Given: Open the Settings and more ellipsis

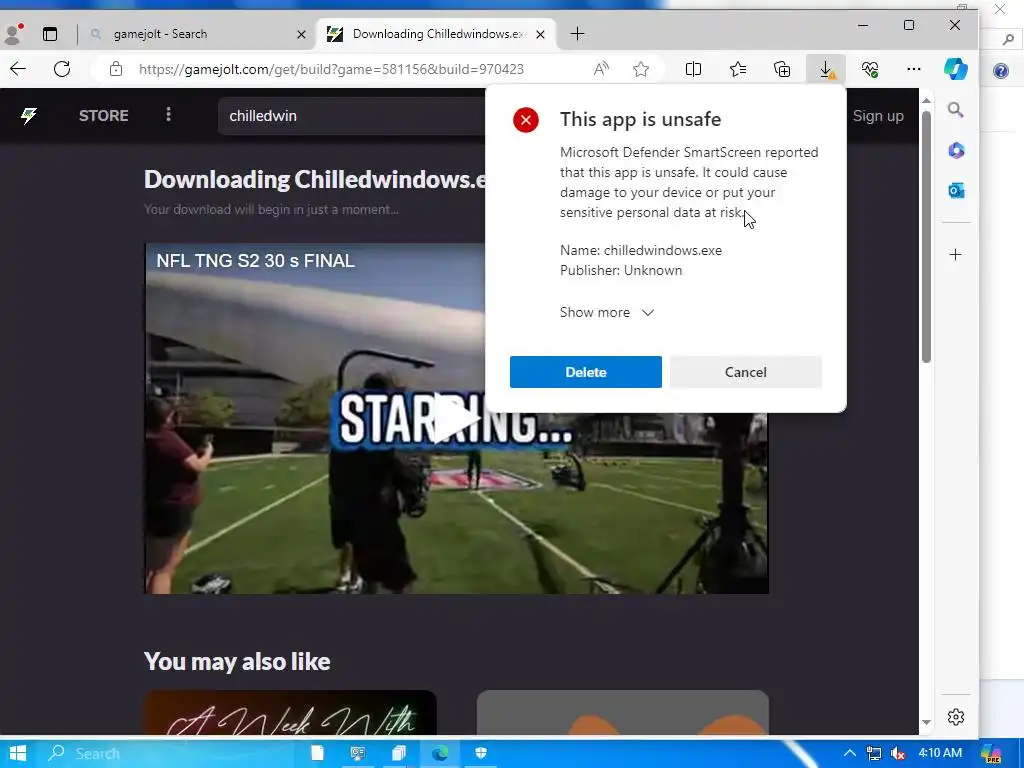Looking at the screenshot, I should click(x=914, y=69).
